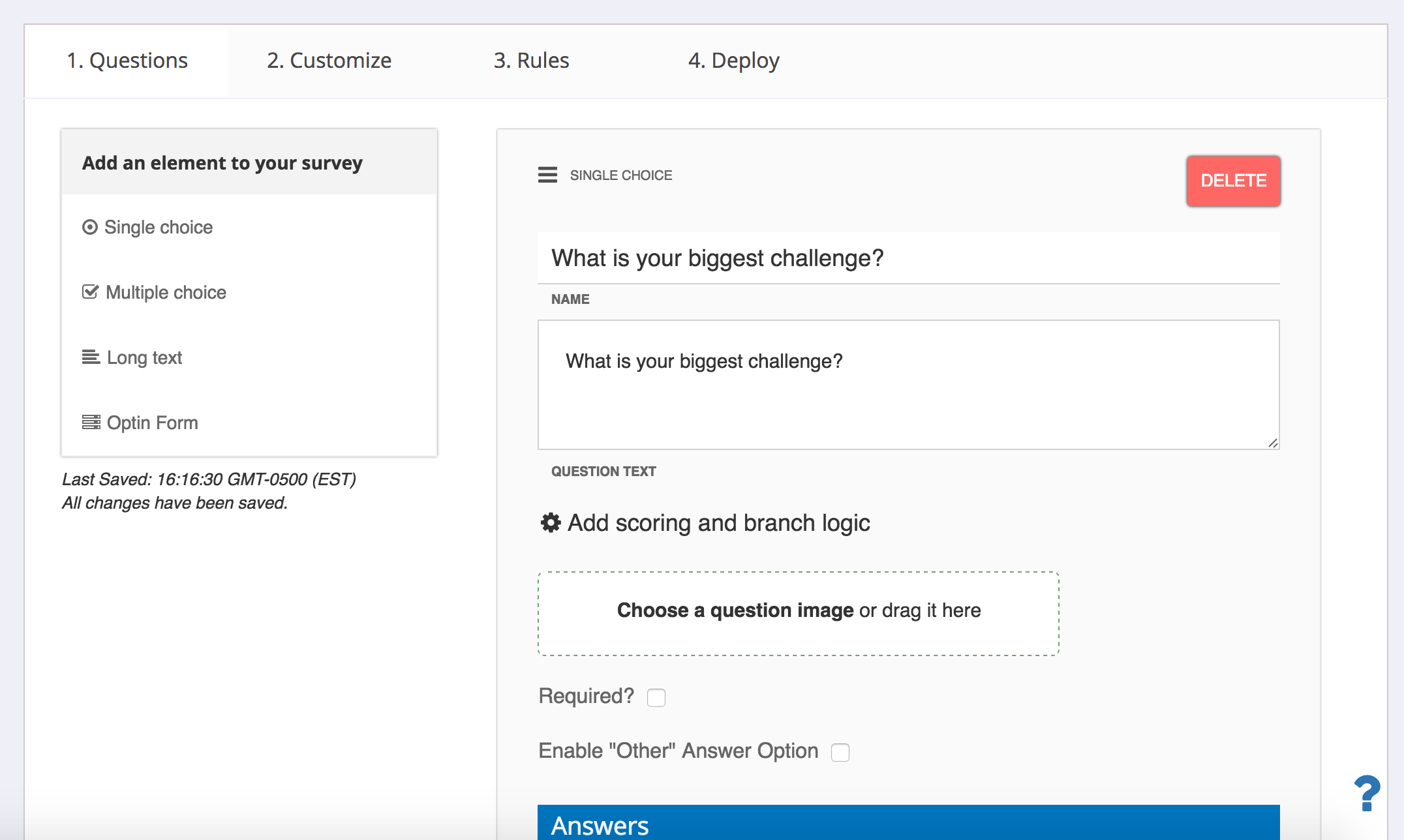This screenshot has height=840, width=1404.
Task: Click the Multiple choice checkbox icon
Action: pyautogui.click(x=90, y=292)
